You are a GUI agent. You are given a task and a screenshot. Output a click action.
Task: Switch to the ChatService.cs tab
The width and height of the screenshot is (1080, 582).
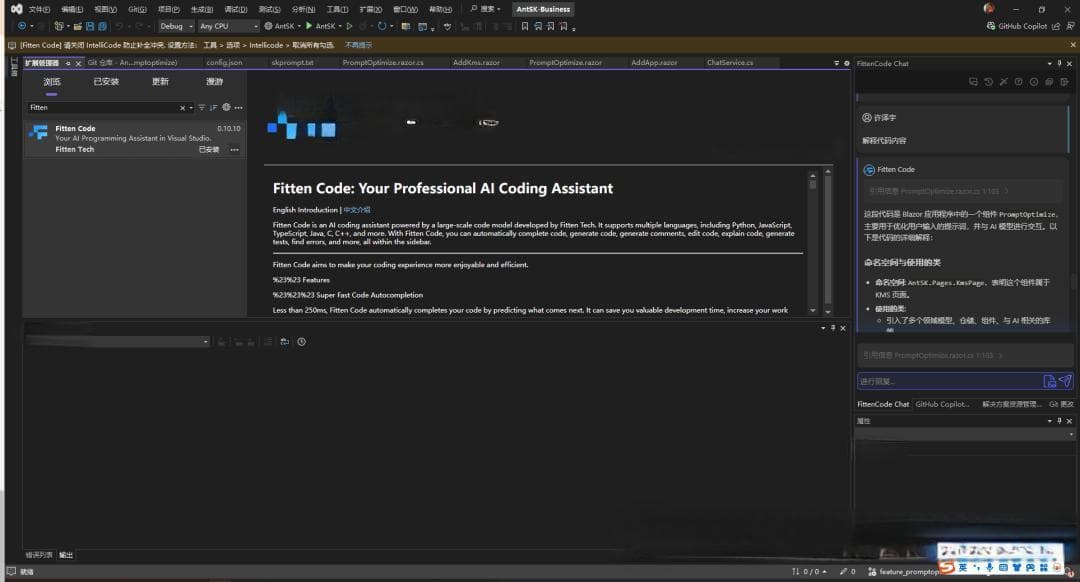pos(729,63)
